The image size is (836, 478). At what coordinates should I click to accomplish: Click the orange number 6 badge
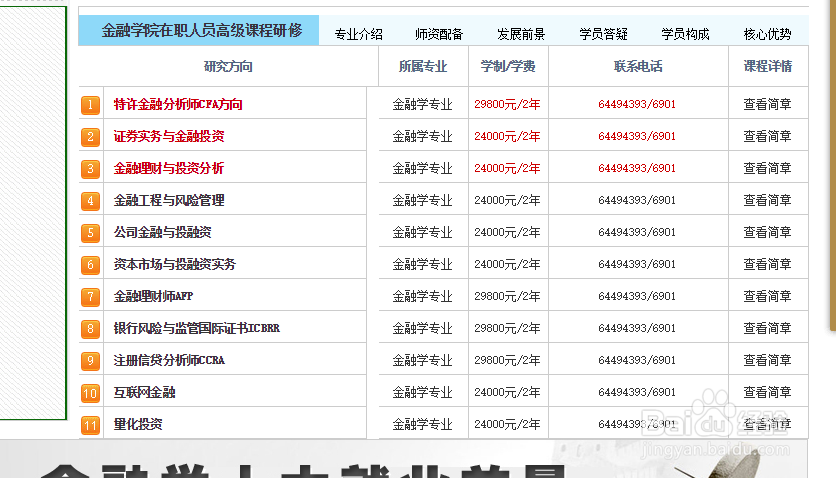(90, 264)
